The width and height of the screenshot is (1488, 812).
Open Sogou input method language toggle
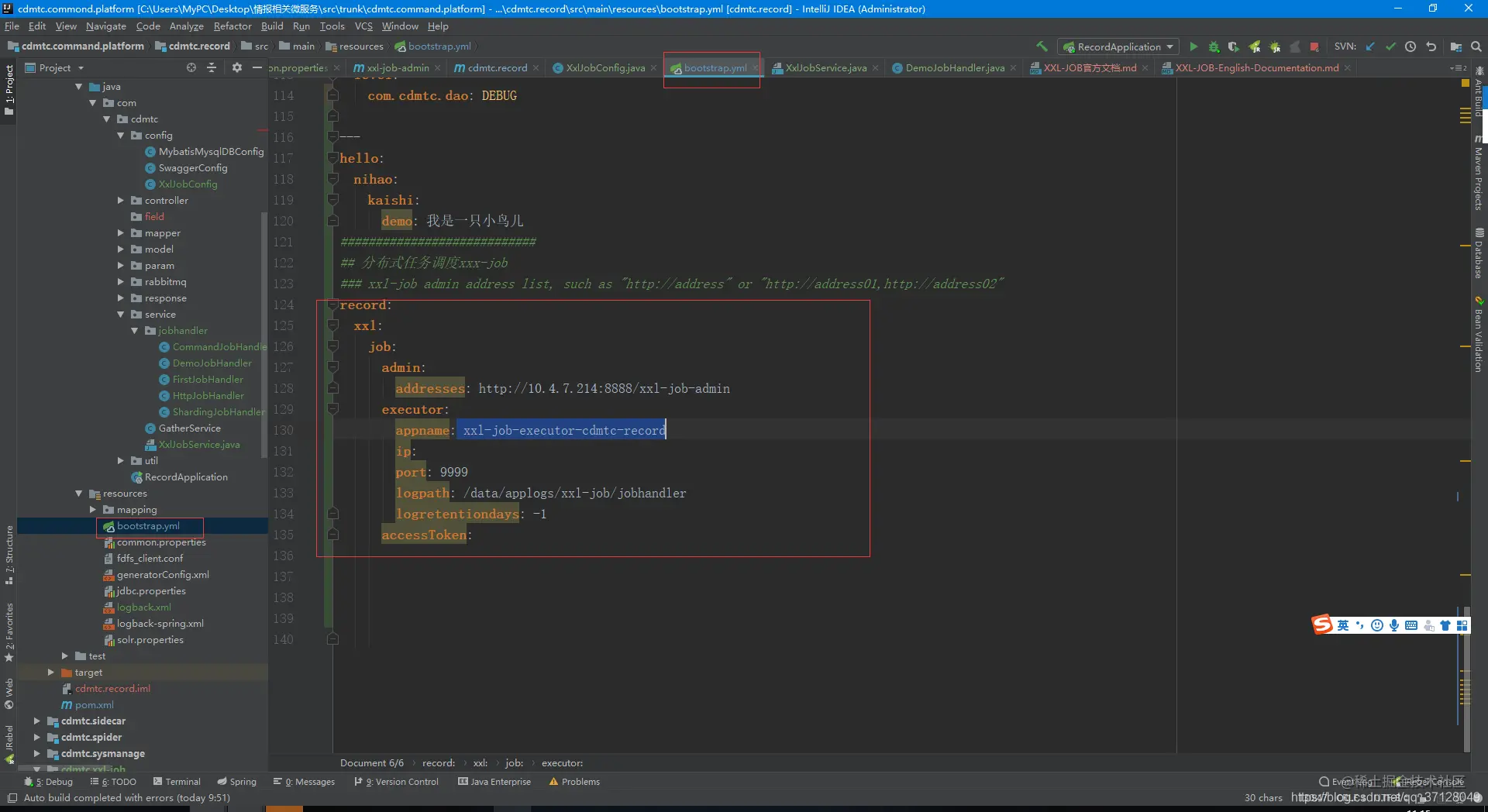pos(1343,625)
